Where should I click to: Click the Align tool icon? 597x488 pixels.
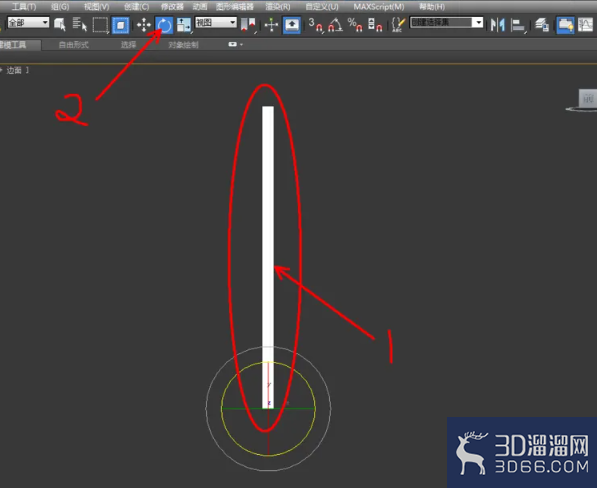point(518,25)
